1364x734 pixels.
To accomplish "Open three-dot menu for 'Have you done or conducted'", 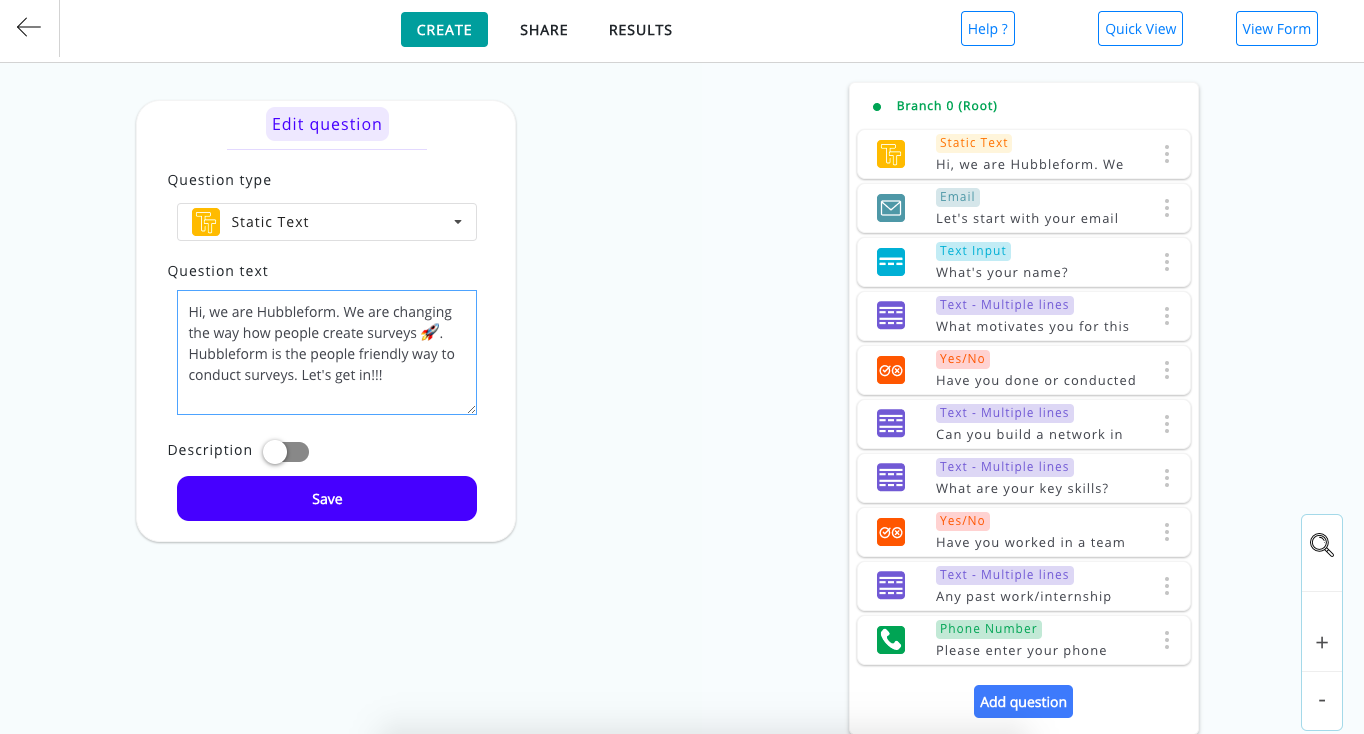I will [x=1166, y=370].
